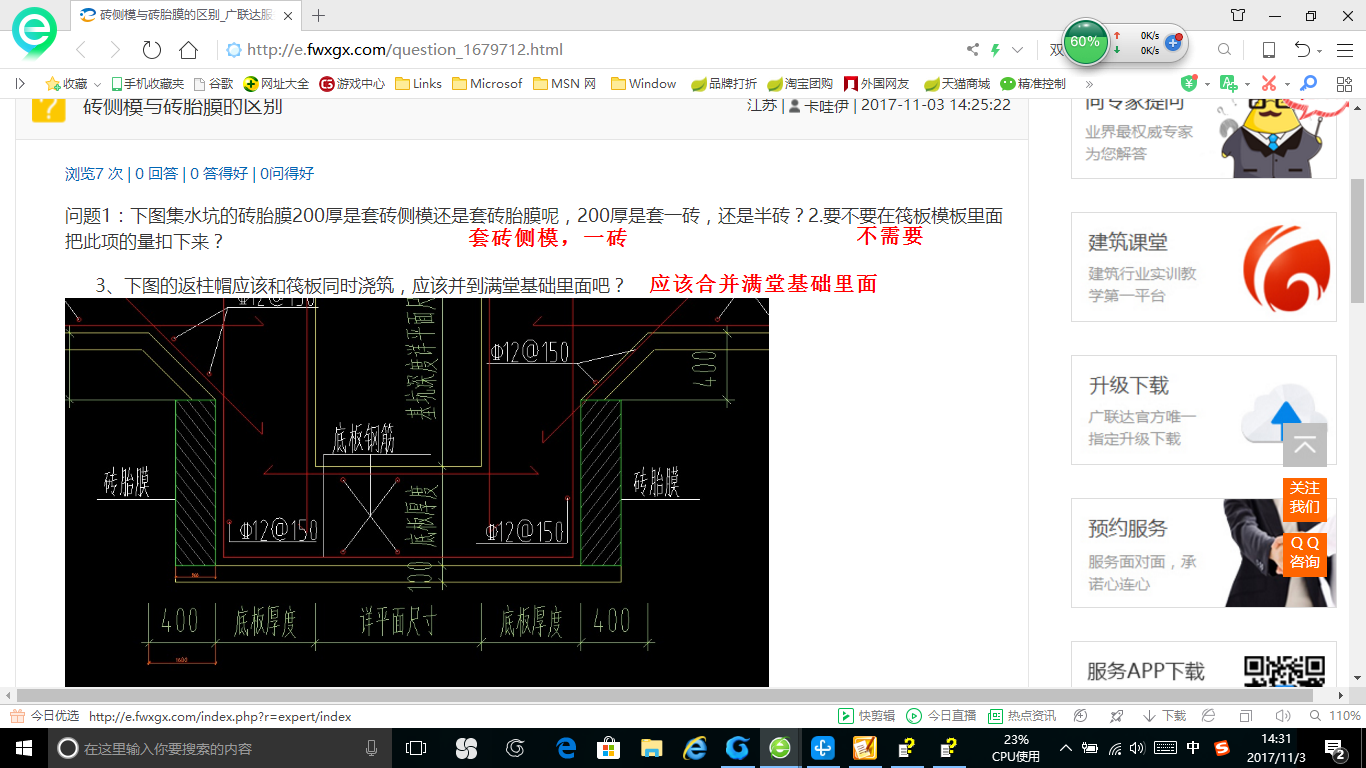Click the rocket accelerator status icon
Image resolution: width=1366 pixels, height=768 pixels.
click(x=1117, y=716)
